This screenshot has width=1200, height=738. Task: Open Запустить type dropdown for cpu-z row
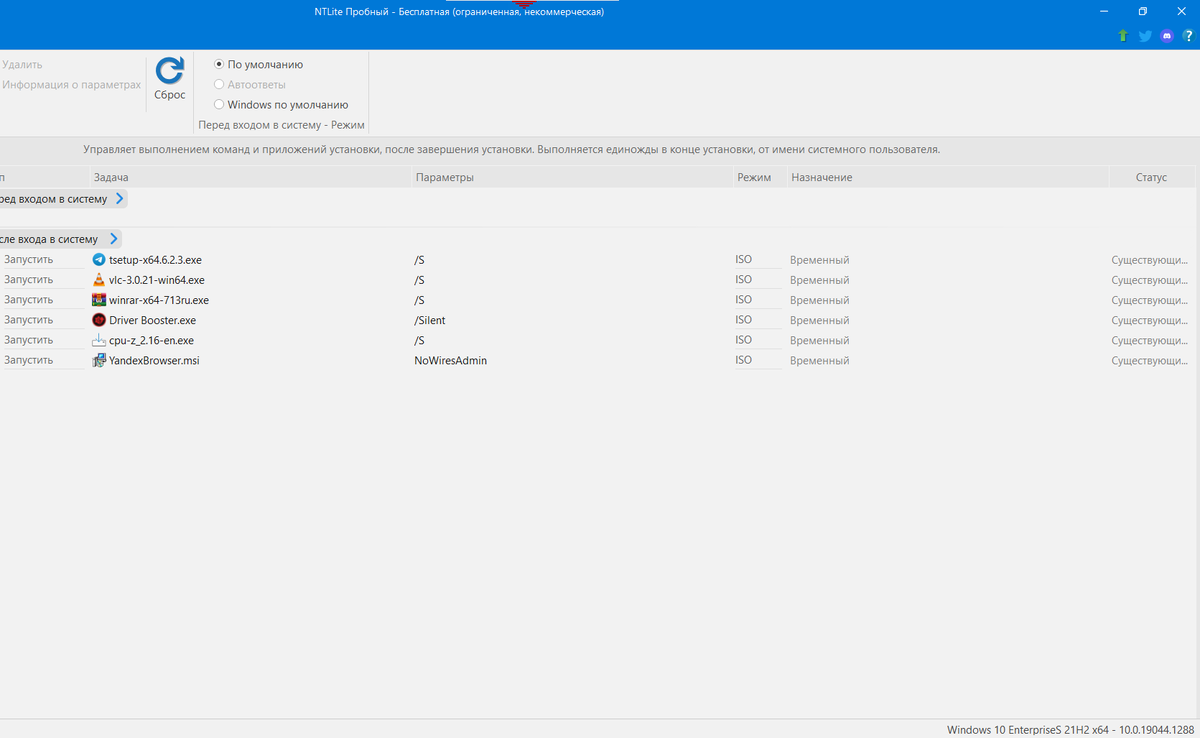[43, 340]
